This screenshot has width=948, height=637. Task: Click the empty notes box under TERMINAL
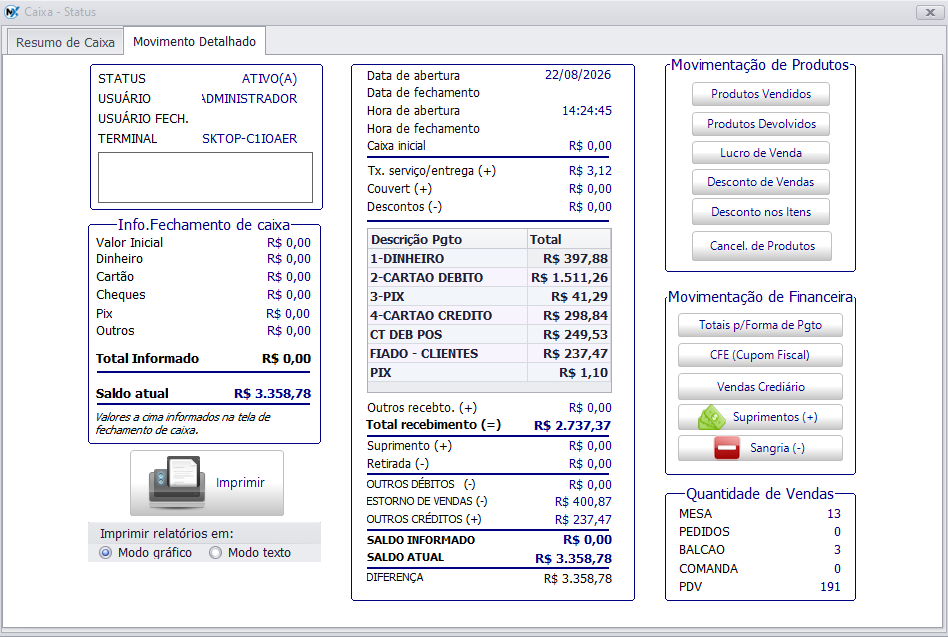pyautogui.click(x=206, y=177)
